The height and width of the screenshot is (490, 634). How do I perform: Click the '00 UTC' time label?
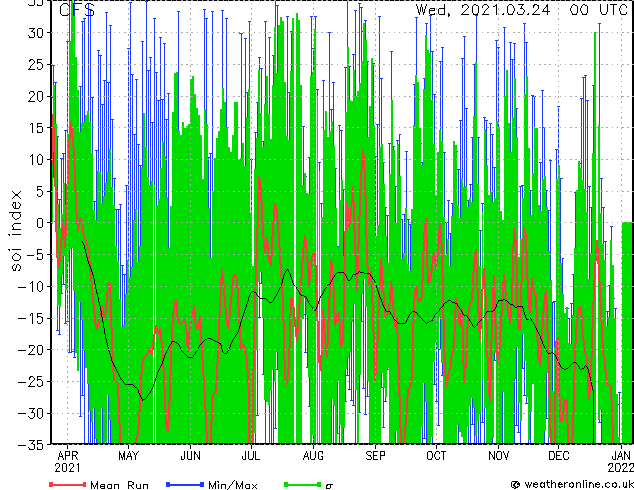598,9
